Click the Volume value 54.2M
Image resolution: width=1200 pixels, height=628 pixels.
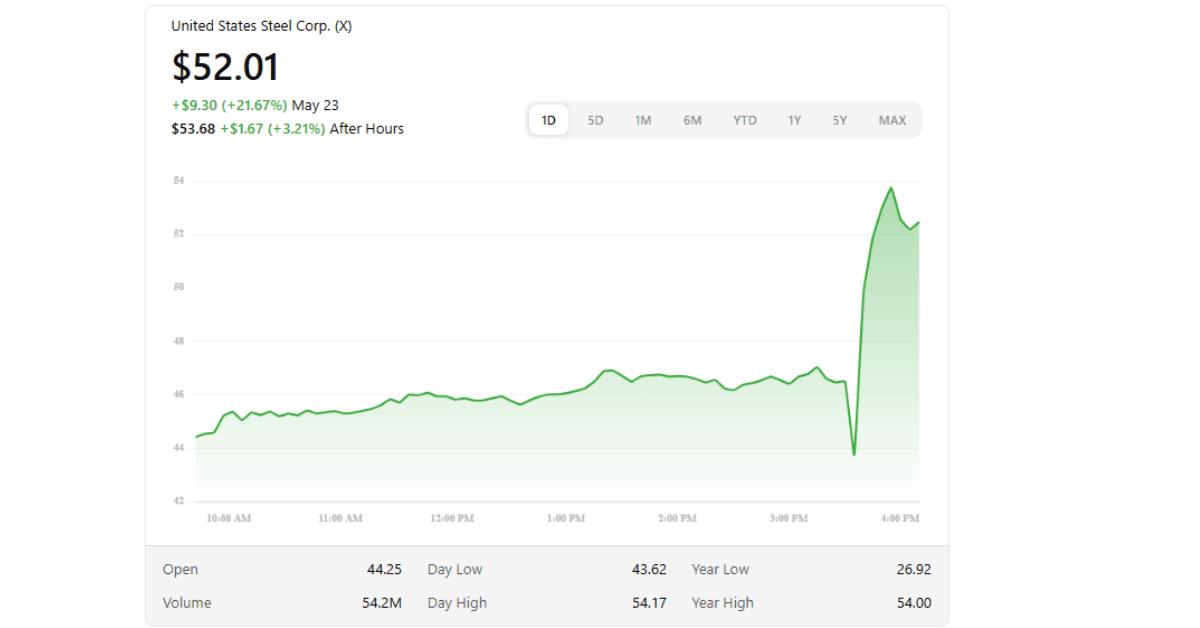(382, 603)
